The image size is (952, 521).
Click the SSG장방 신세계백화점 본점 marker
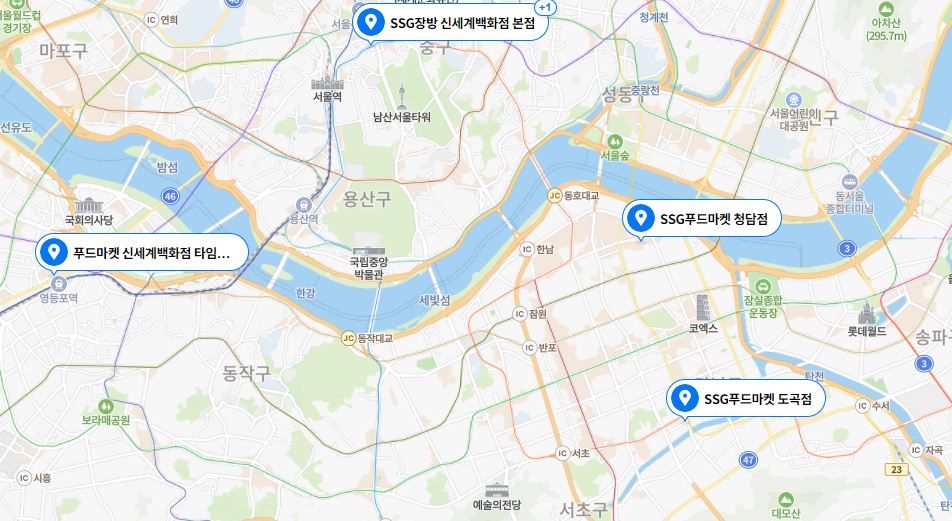coord(450,23)
